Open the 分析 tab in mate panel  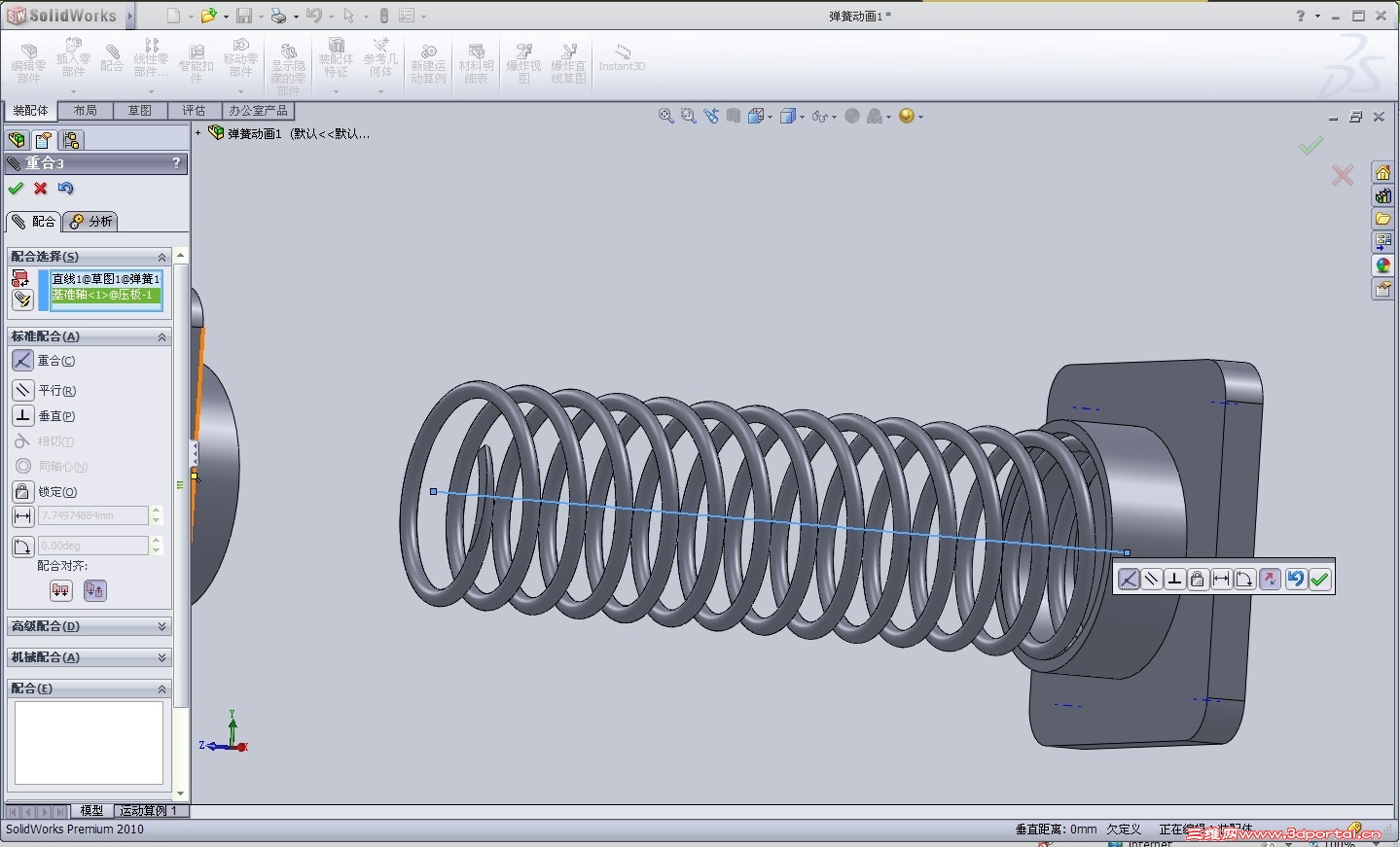(x=90, y=222)
